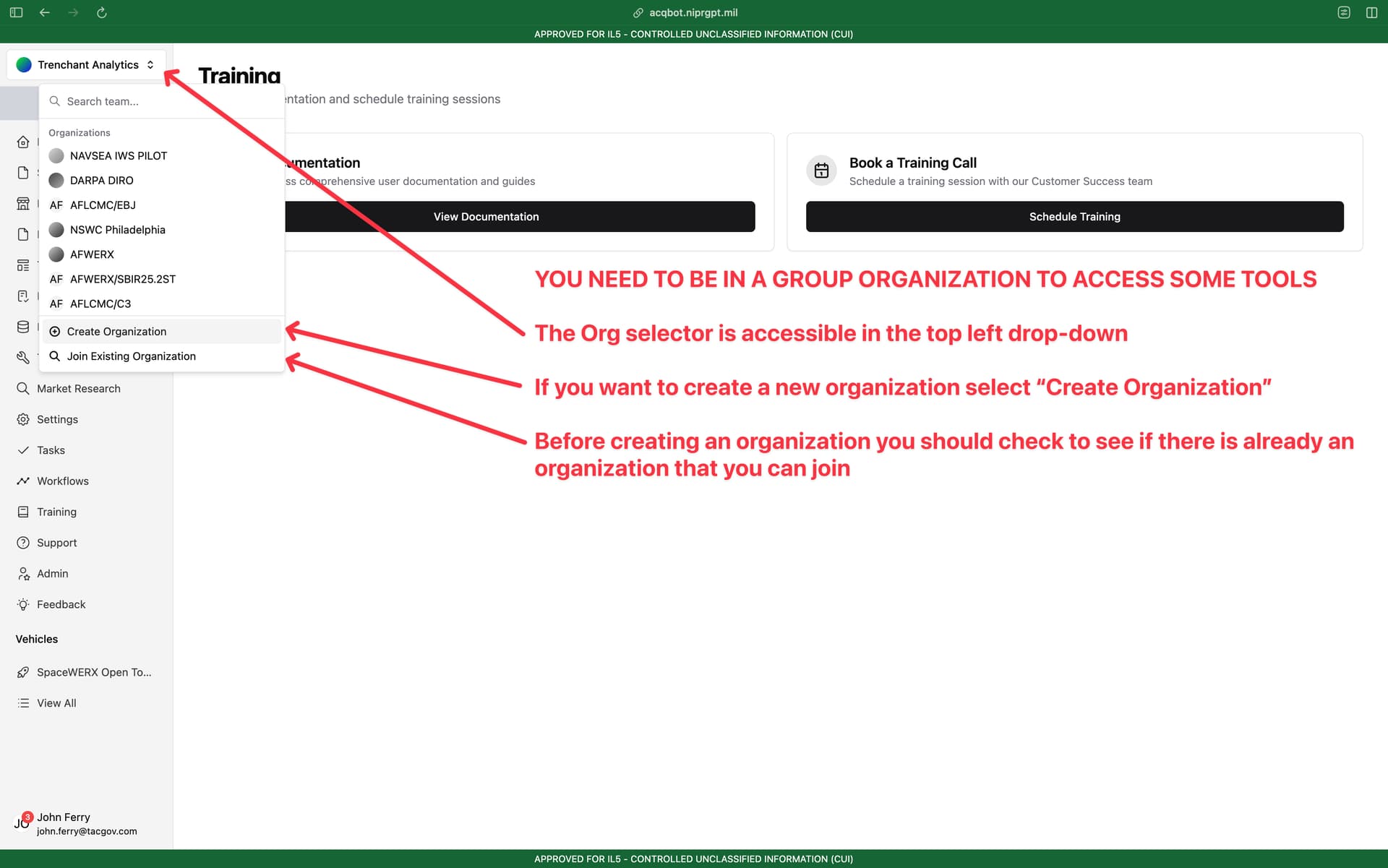Click the SpaceWERX rocket icon
Viewport: 1388px width, 868px height.
pos(23,673)
